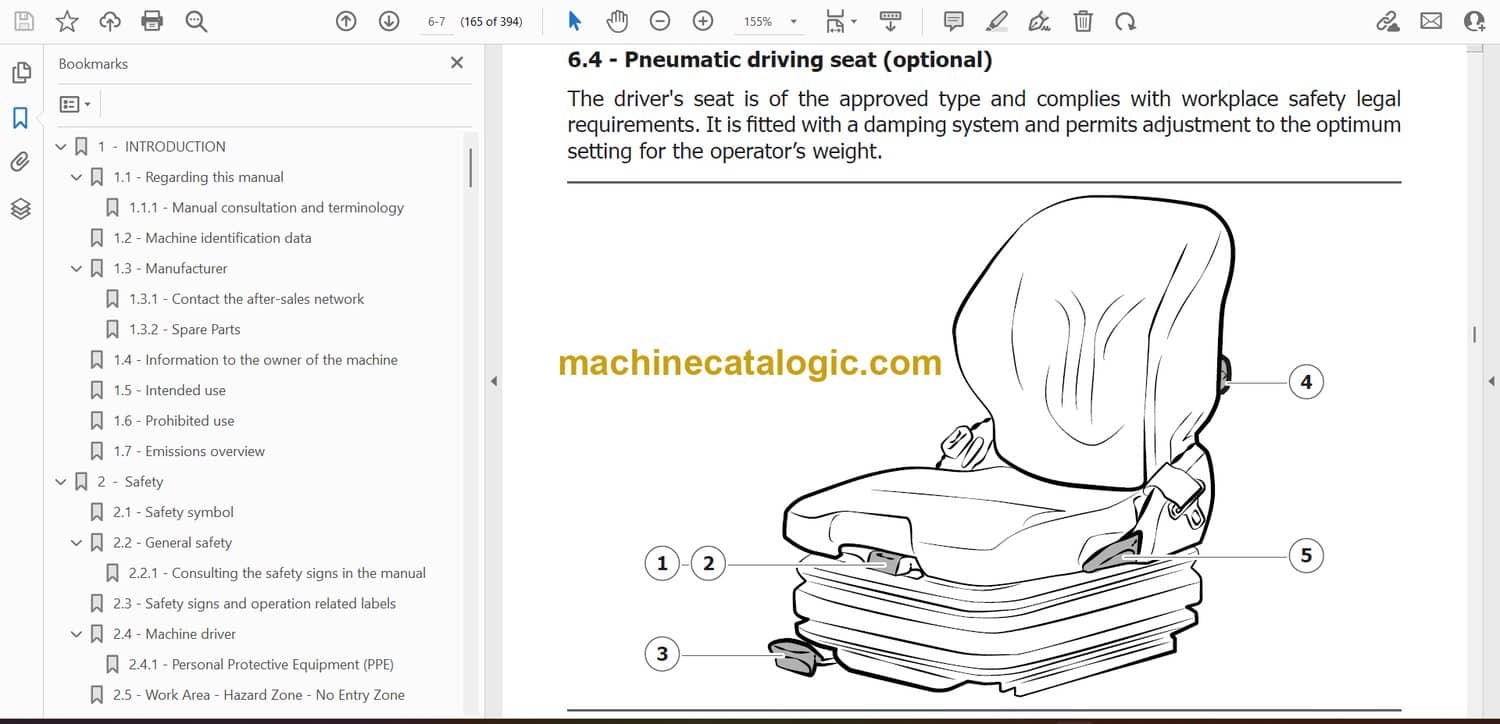Open the find text search tool

196,21
